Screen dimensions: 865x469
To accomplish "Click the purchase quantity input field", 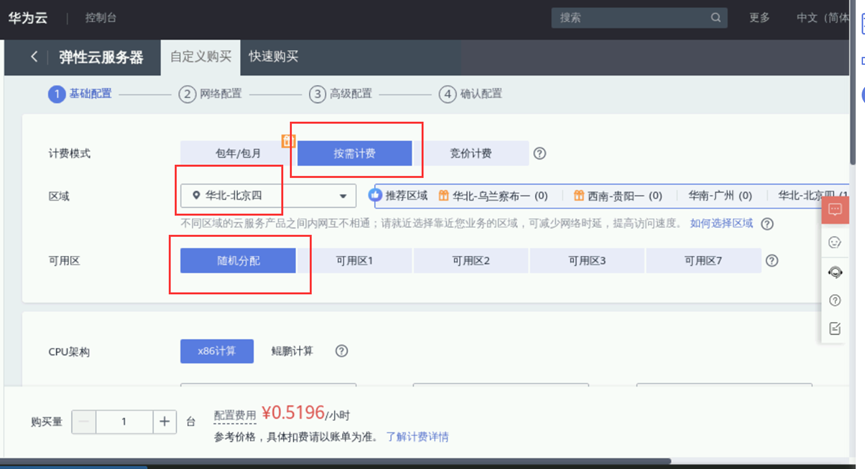I will 124,422.
